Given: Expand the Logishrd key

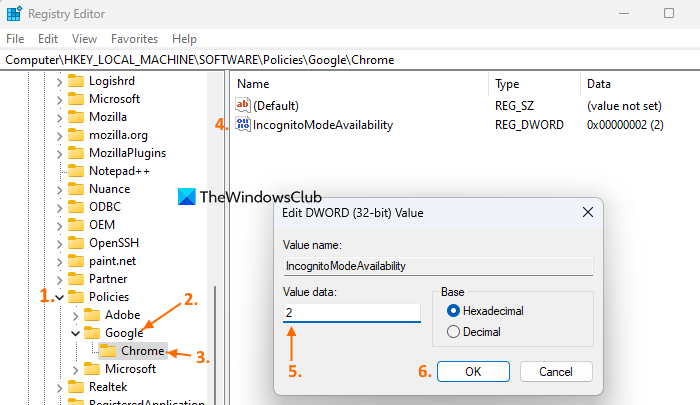Looking at the screenshot, I should coord(59,82).
